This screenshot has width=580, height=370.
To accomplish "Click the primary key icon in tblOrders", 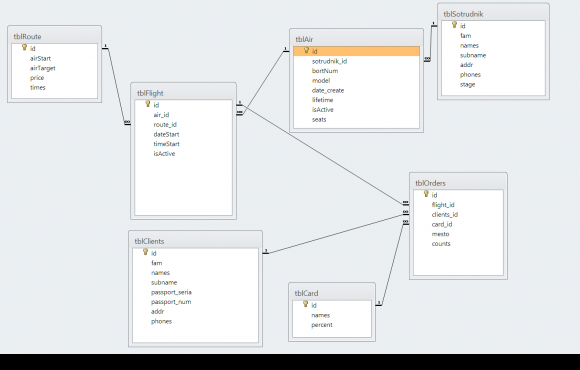I will [x=426, y=194].
